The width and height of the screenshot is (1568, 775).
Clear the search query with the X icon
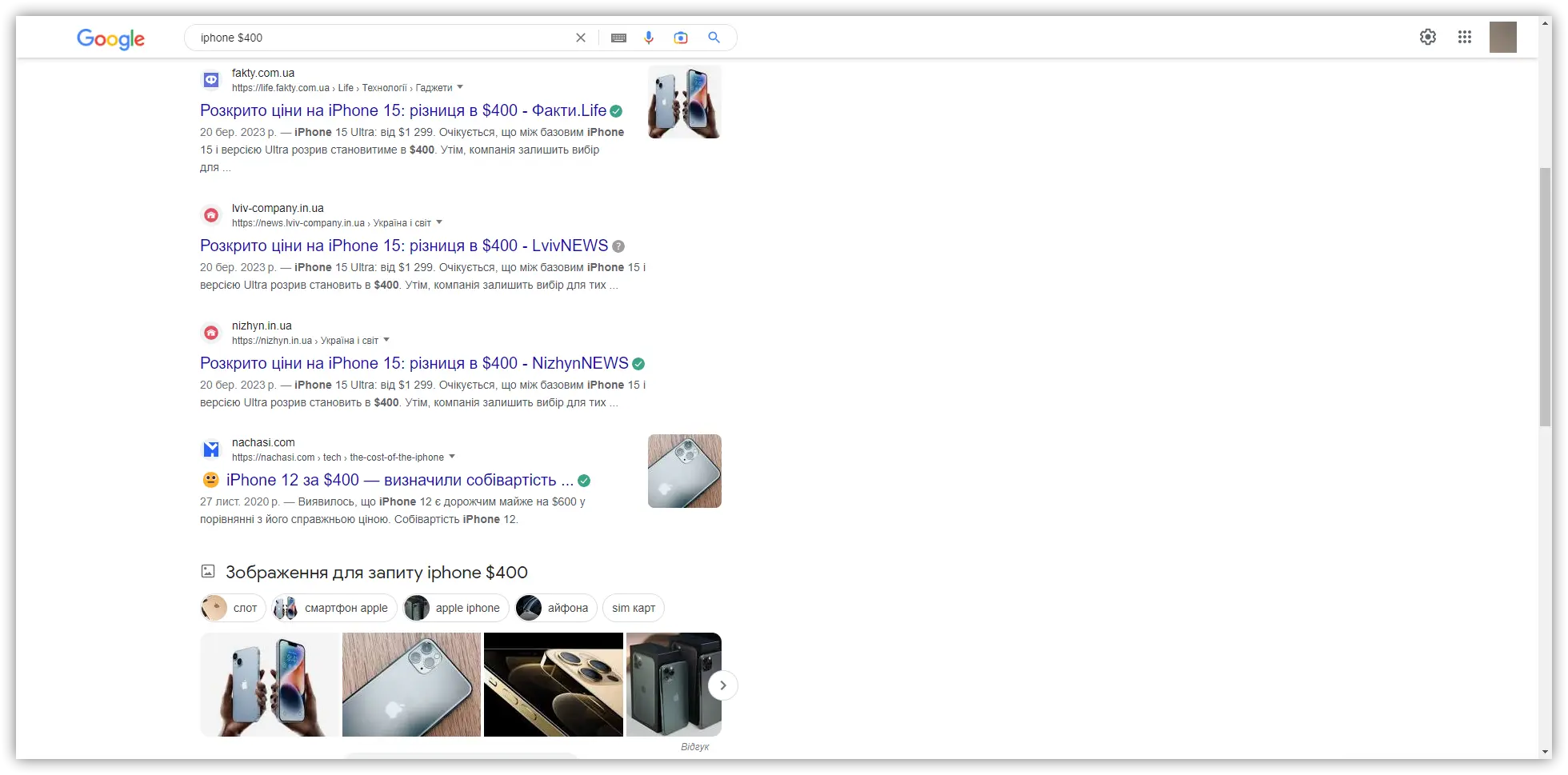click(x=581, y=38)
